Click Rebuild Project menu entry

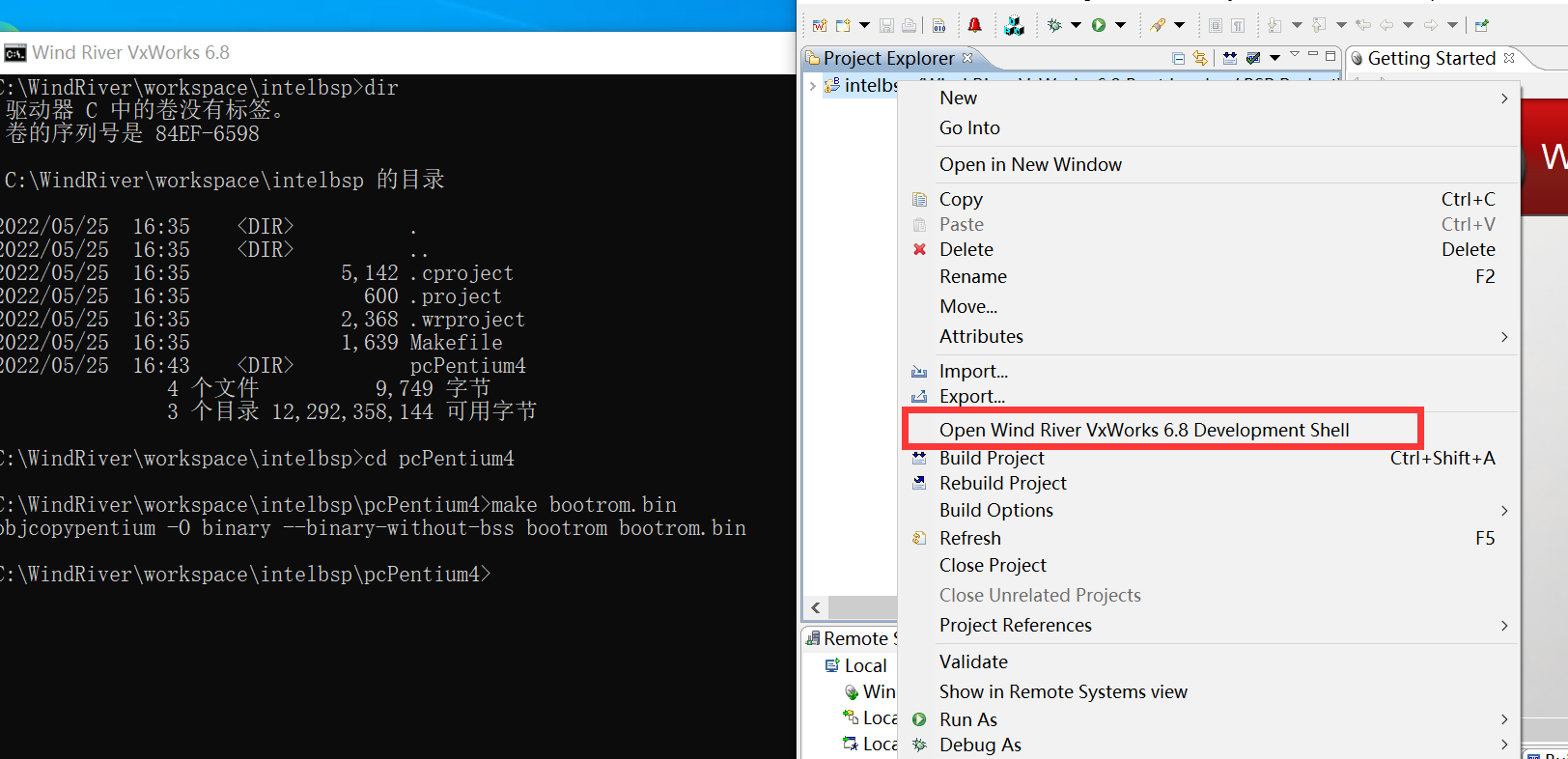click(x=1208, y=483)
